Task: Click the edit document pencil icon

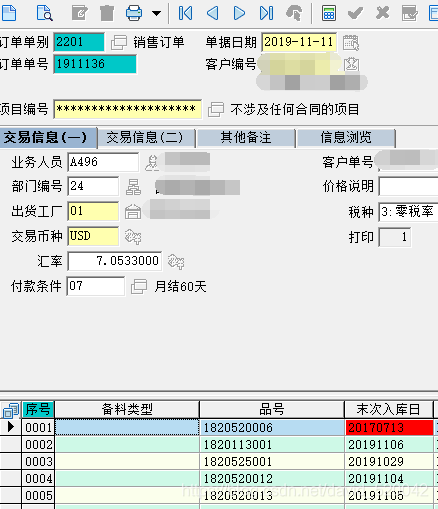Action: click(80, 13)
